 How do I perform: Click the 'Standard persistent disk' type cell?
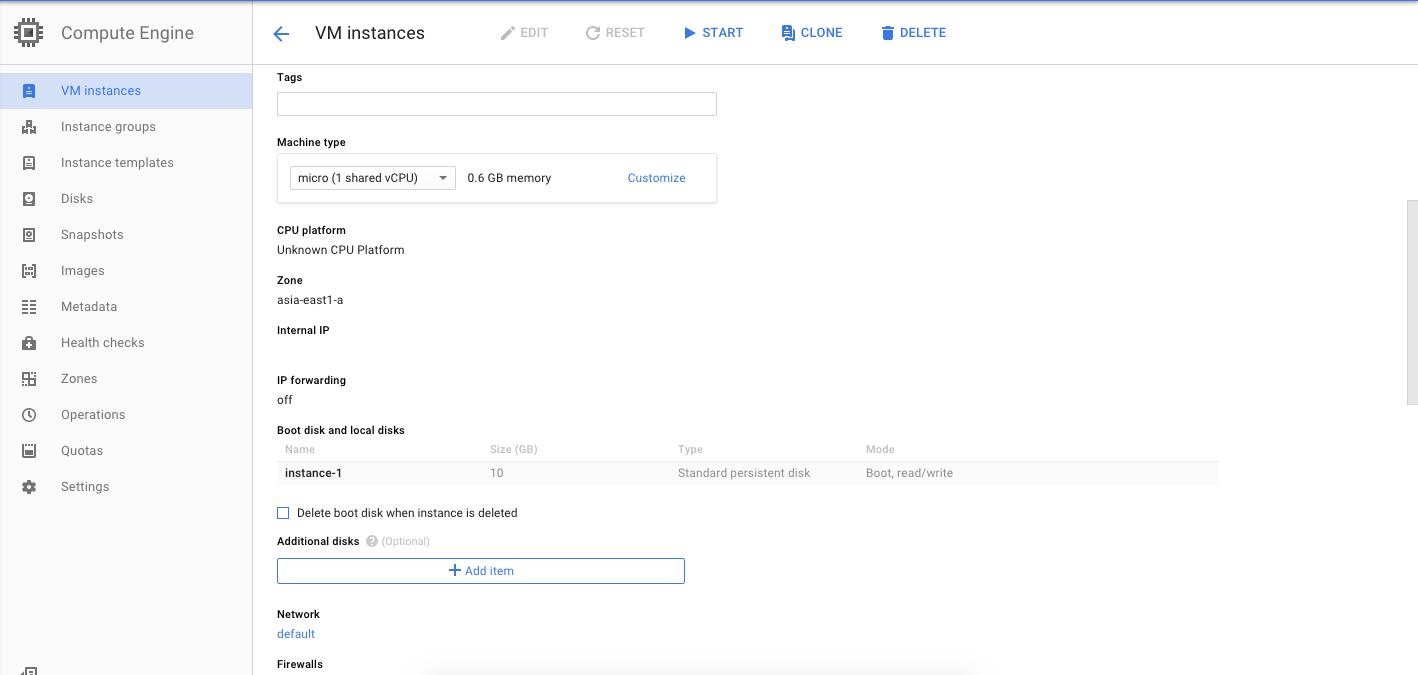point(744,473)
